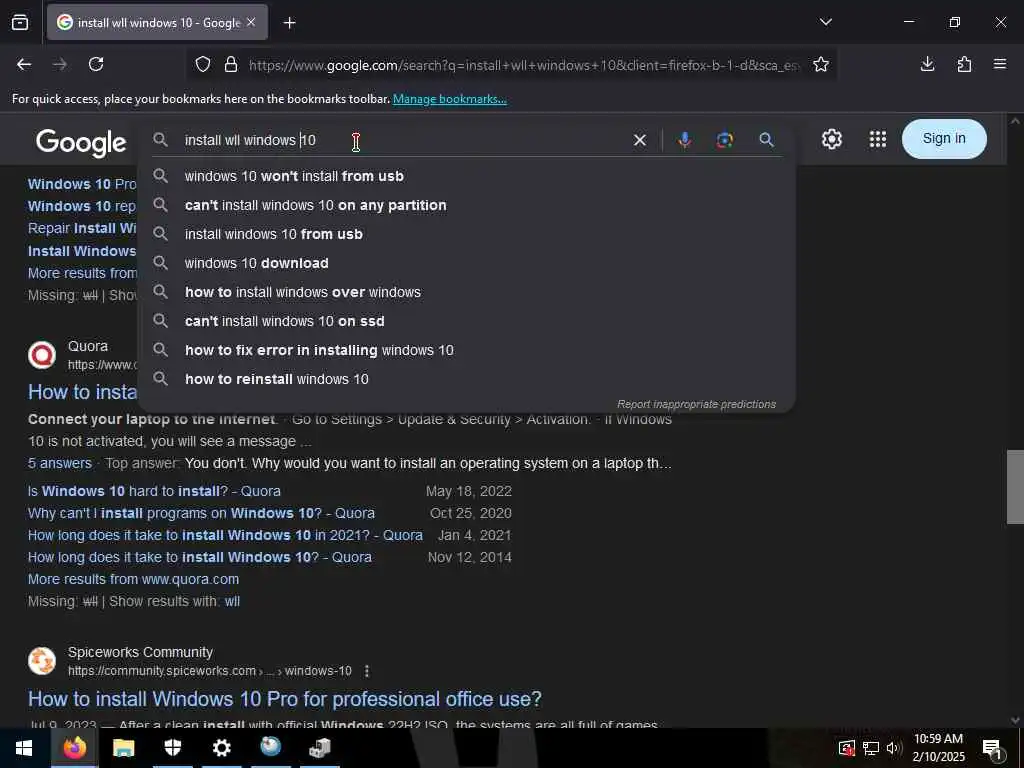Open File Explorer from taskbar
The width and height of the screenshot is (1024, 768).
coord(123,748)
